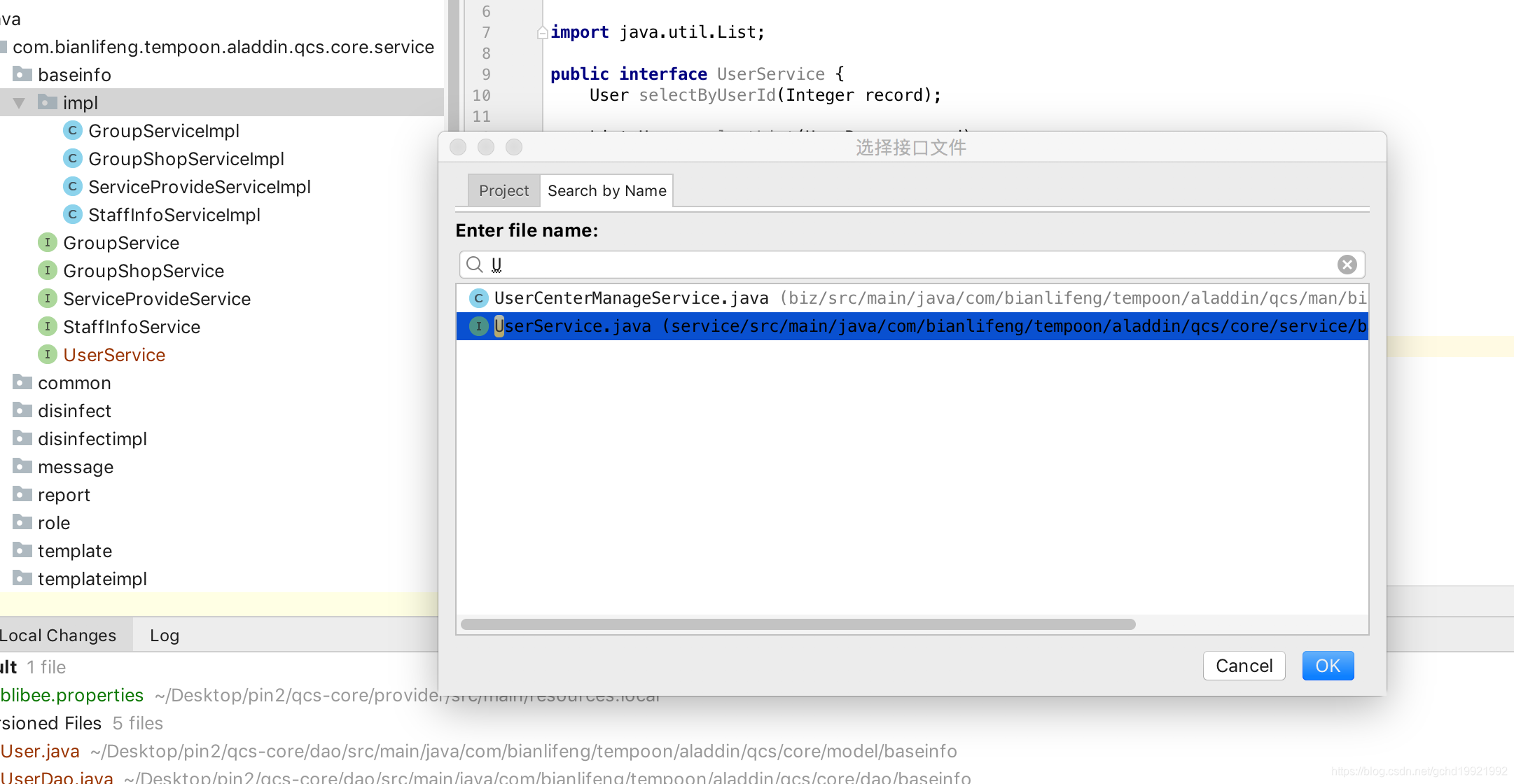Select StaffInfoServiceImpl in project tree
1514x784 pixels.
click(x=174, y=215)
